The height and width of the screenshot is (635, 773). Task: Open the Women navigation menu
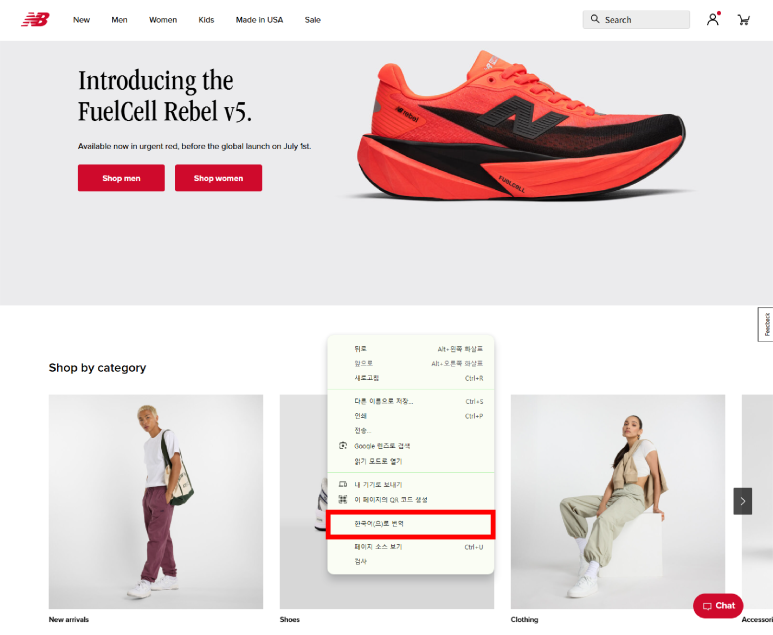[163, 20]
